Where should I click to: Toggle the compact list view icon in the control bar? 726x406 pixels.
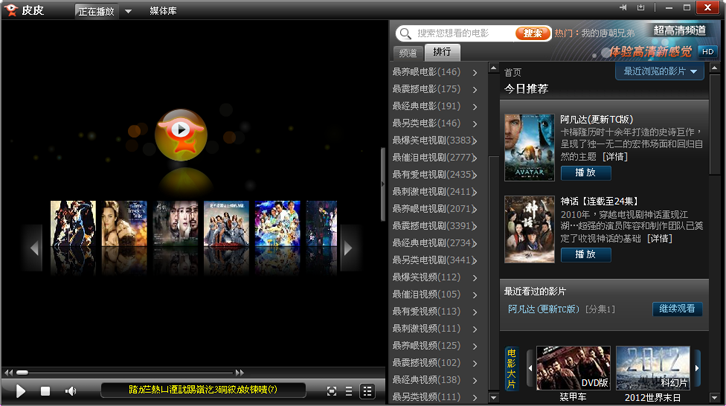[x=350, y=390]
